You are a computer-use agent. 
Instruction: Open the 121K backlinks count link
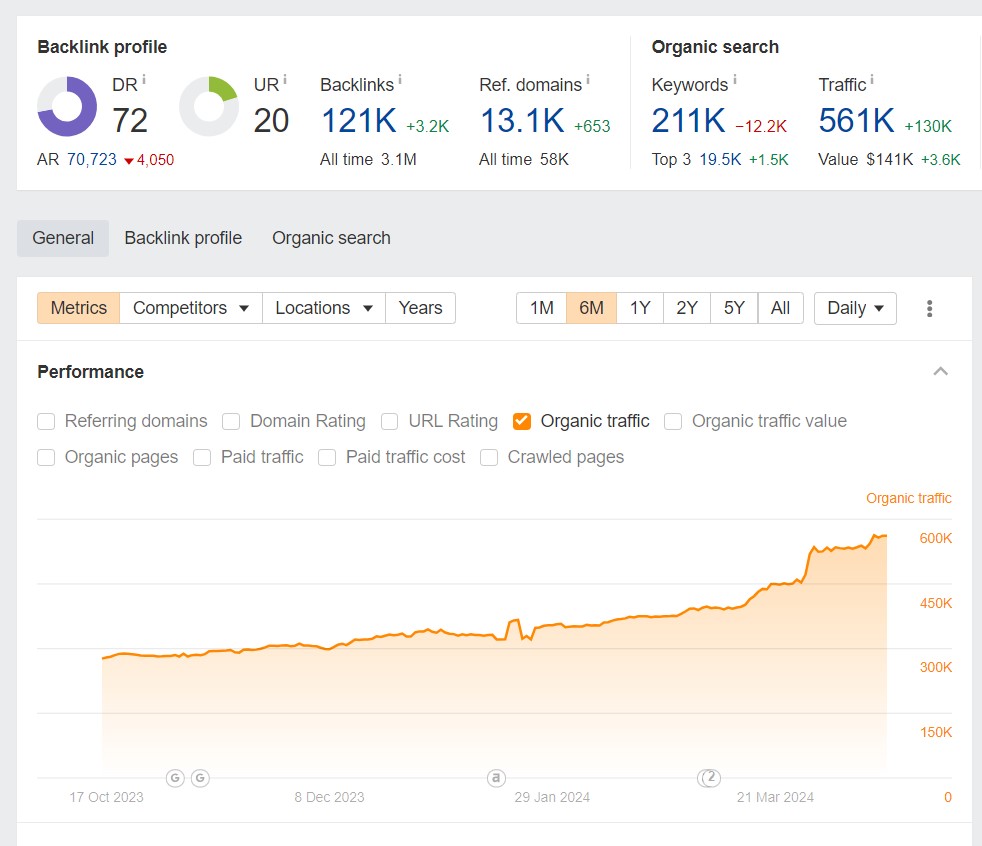359,120
